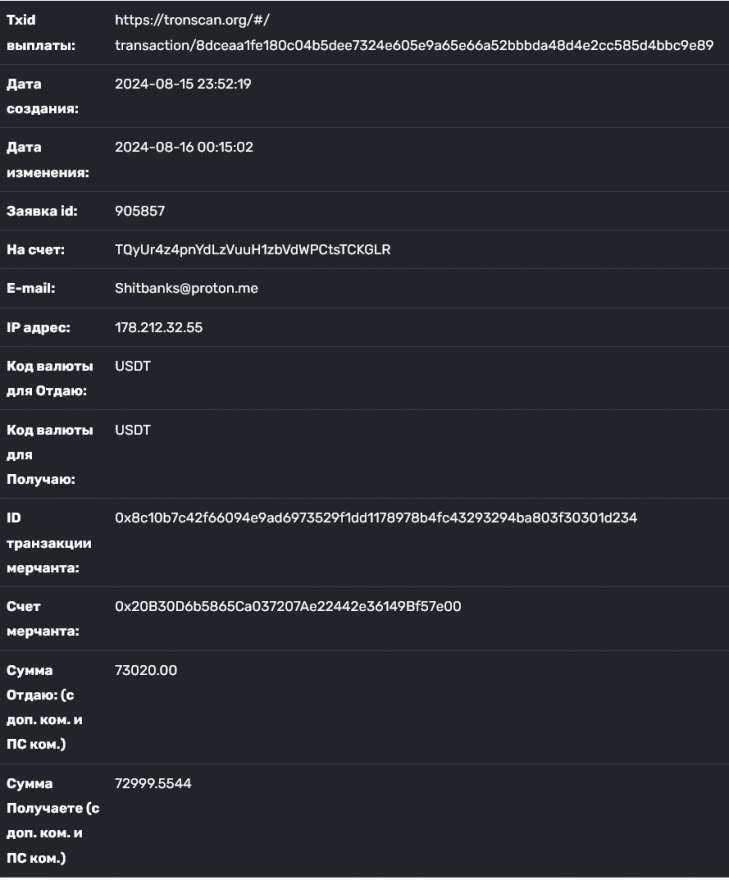Click the give amount 73020.00
Image resolution: width=729 pixels, height=880 pixels.
(x=146, y=670)
